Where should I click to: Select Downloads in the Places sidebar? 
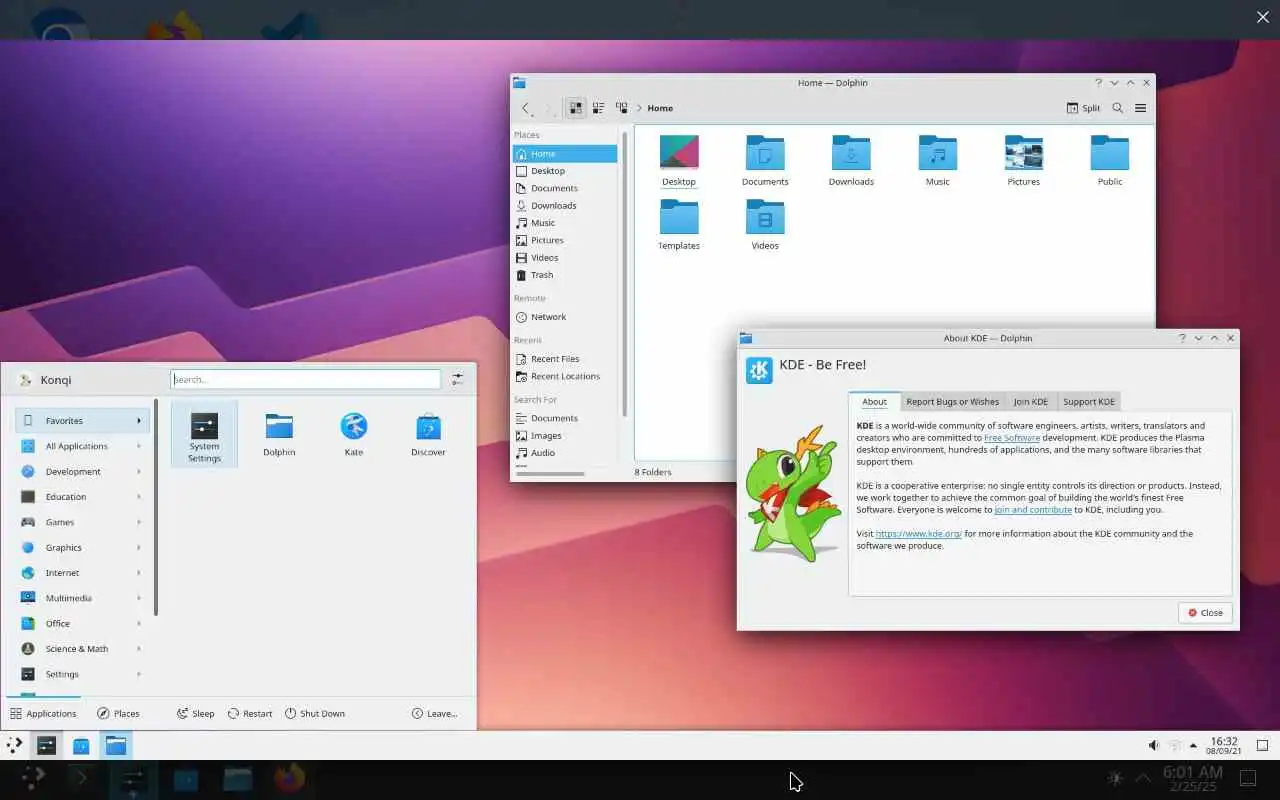click(565, 206)
